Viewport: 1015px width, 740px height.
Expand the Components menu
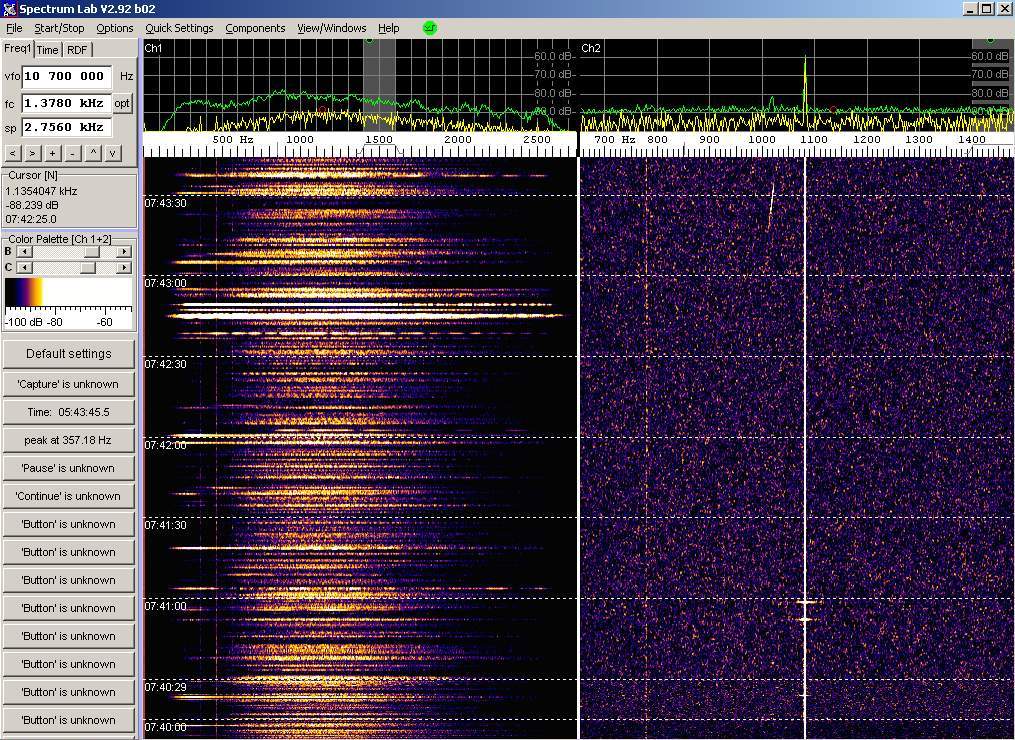(x=255, y=28)
